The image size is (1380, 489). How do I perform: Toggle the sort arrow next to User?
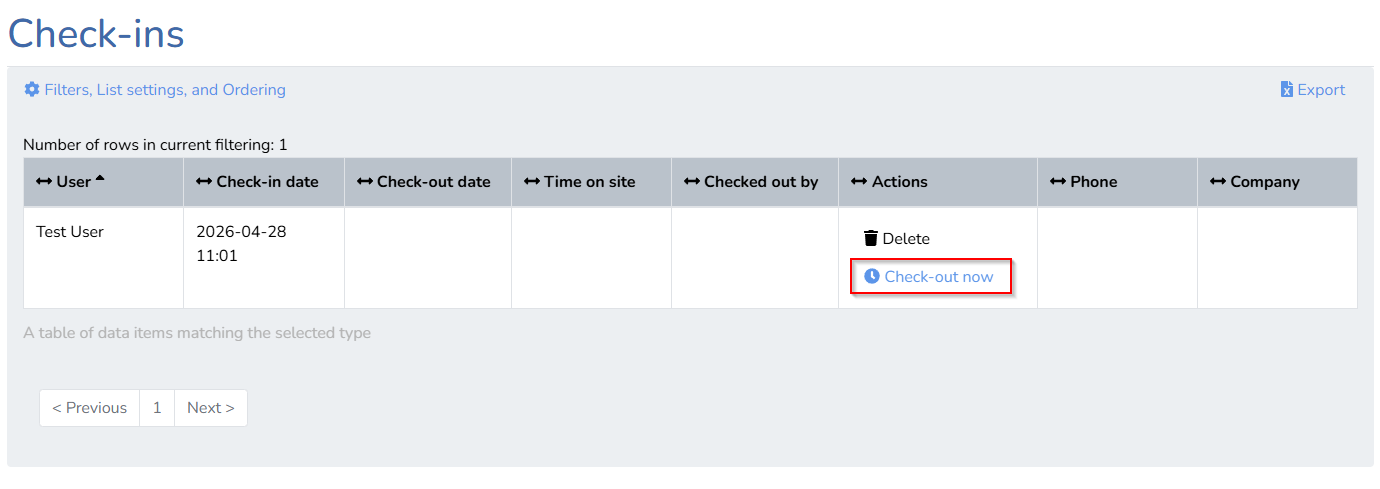tap(100, 180)
